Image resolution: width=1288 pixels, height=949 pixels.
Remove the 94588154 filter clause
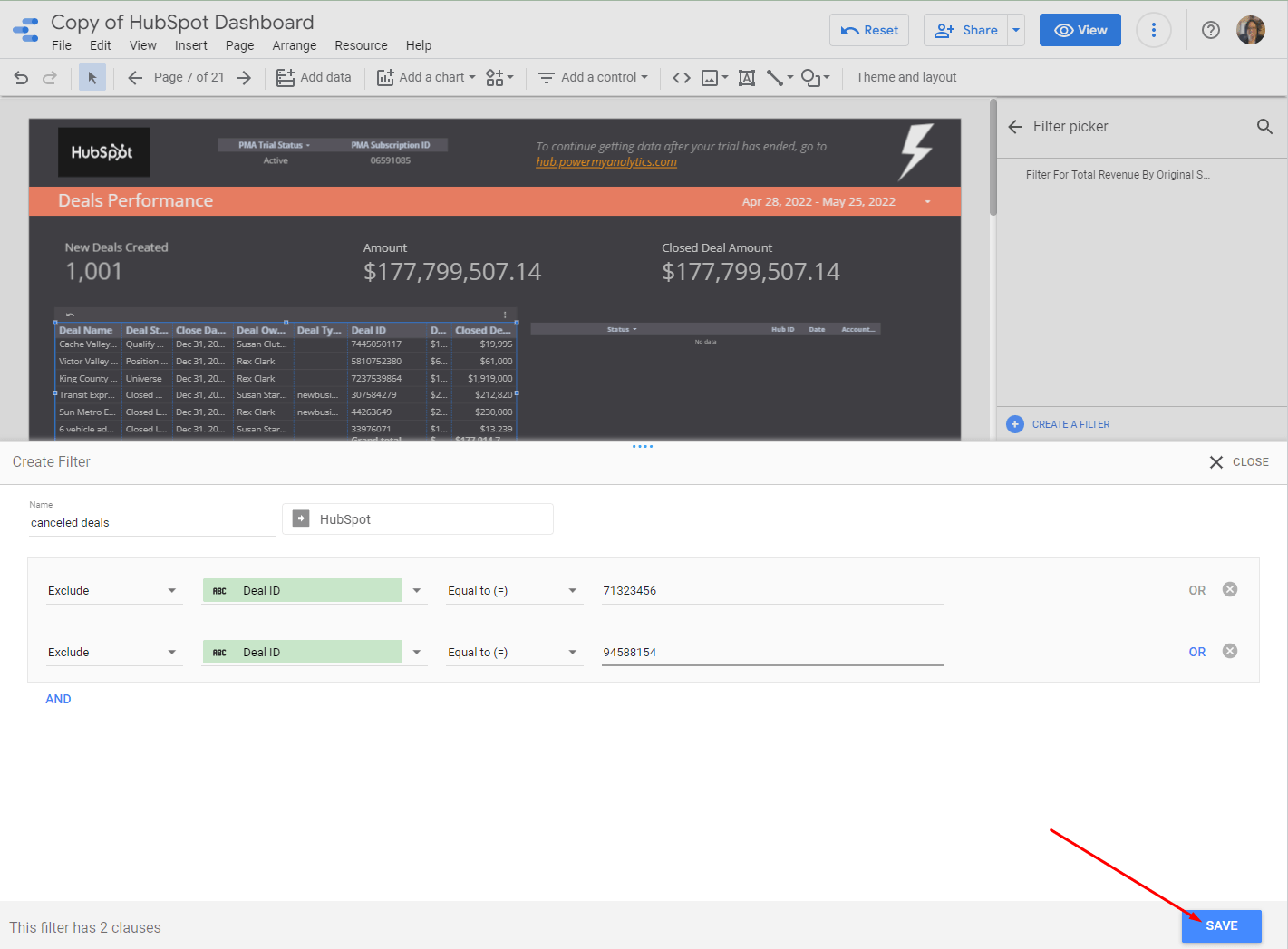[x=1229, y=650]
